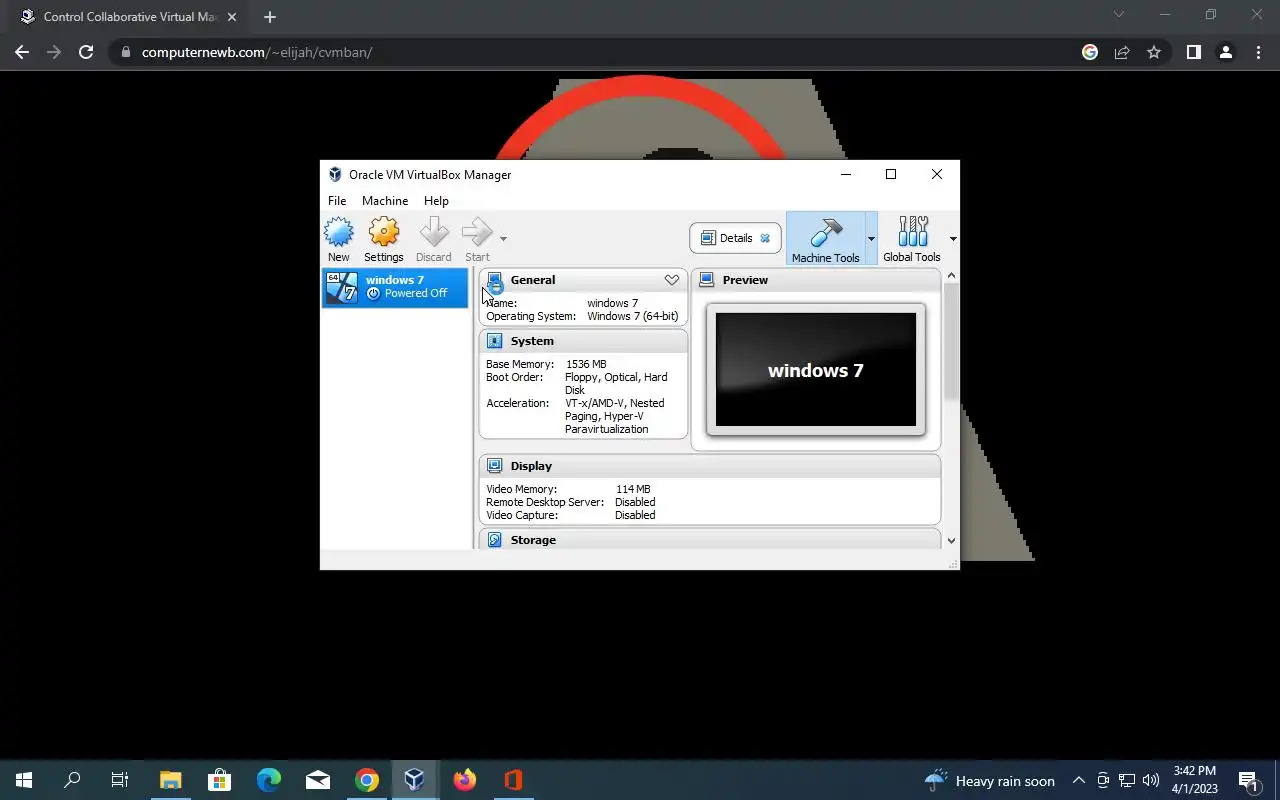Click the share page icon

(x=1122, y=52)
